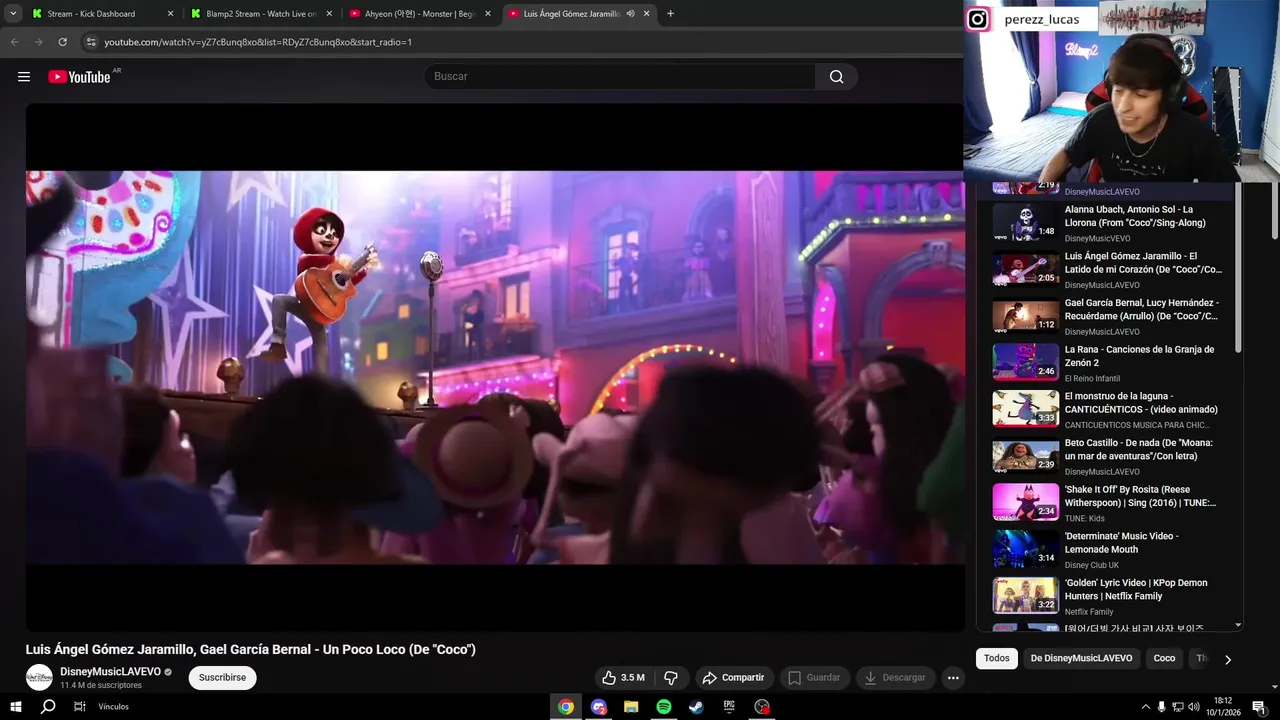Play La Rana Granja de Zenón thumbnail

click(1025, 363)
